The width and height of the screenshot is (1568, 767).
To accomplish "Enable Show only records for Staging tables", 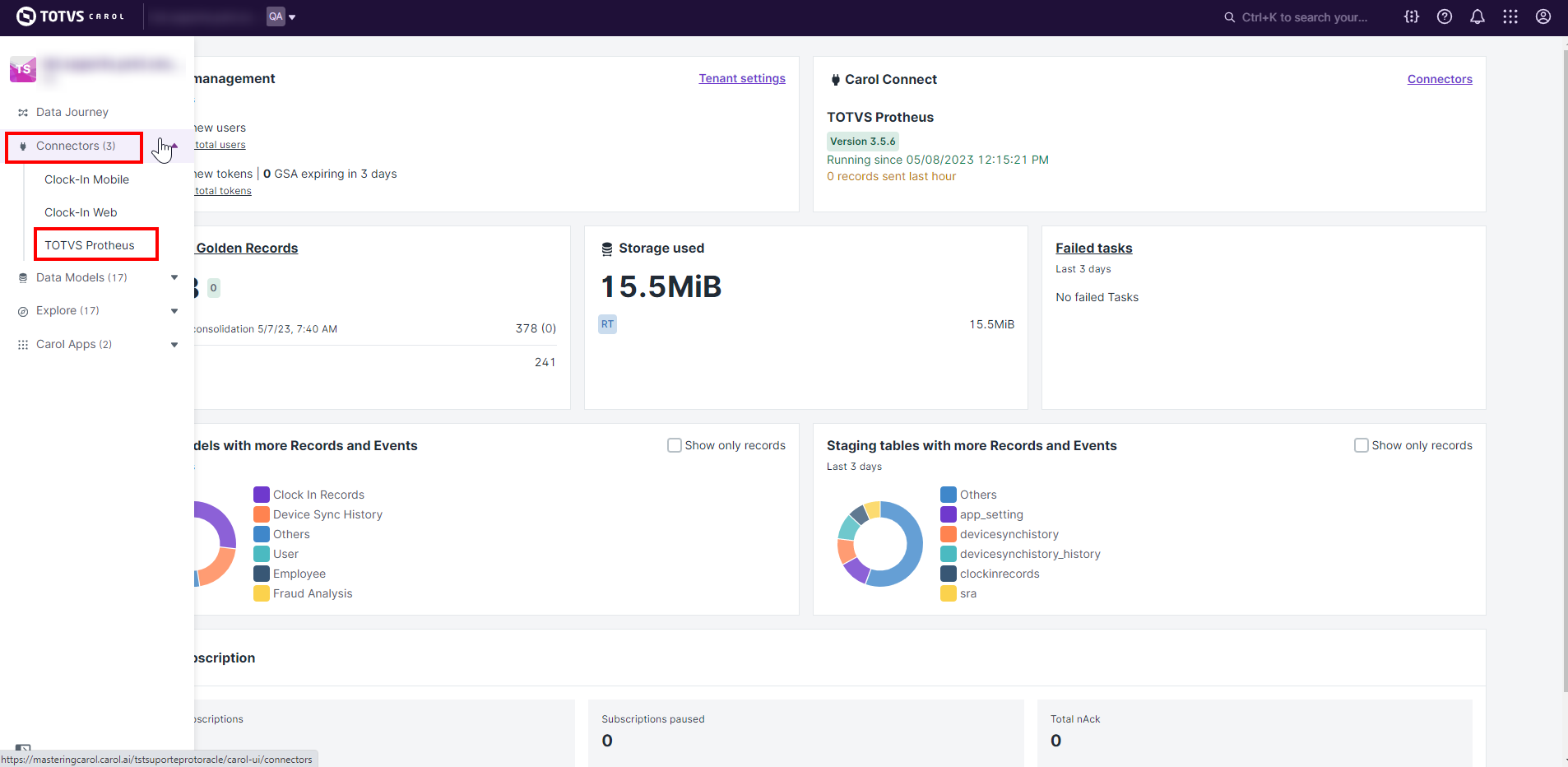I will click(x=1362, y=445).
